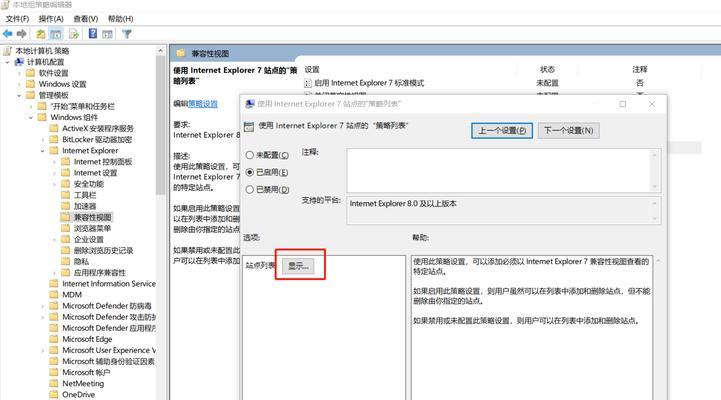Click the 下一个设置(N) button
The height and width of the screenshot is (400, 721).
pyautogui.click(x=569, y=131)
